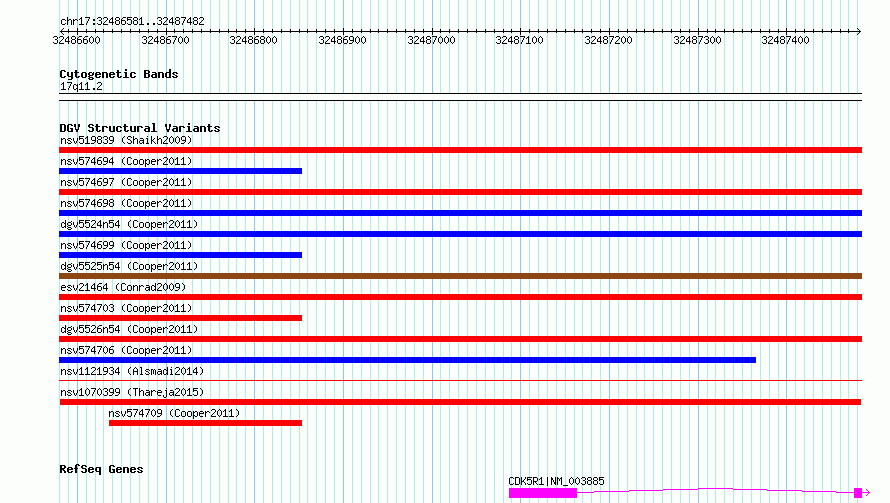Select the thin red line for nsv1121934
This screenshot has width=890, height=503.
pos(460,380)
